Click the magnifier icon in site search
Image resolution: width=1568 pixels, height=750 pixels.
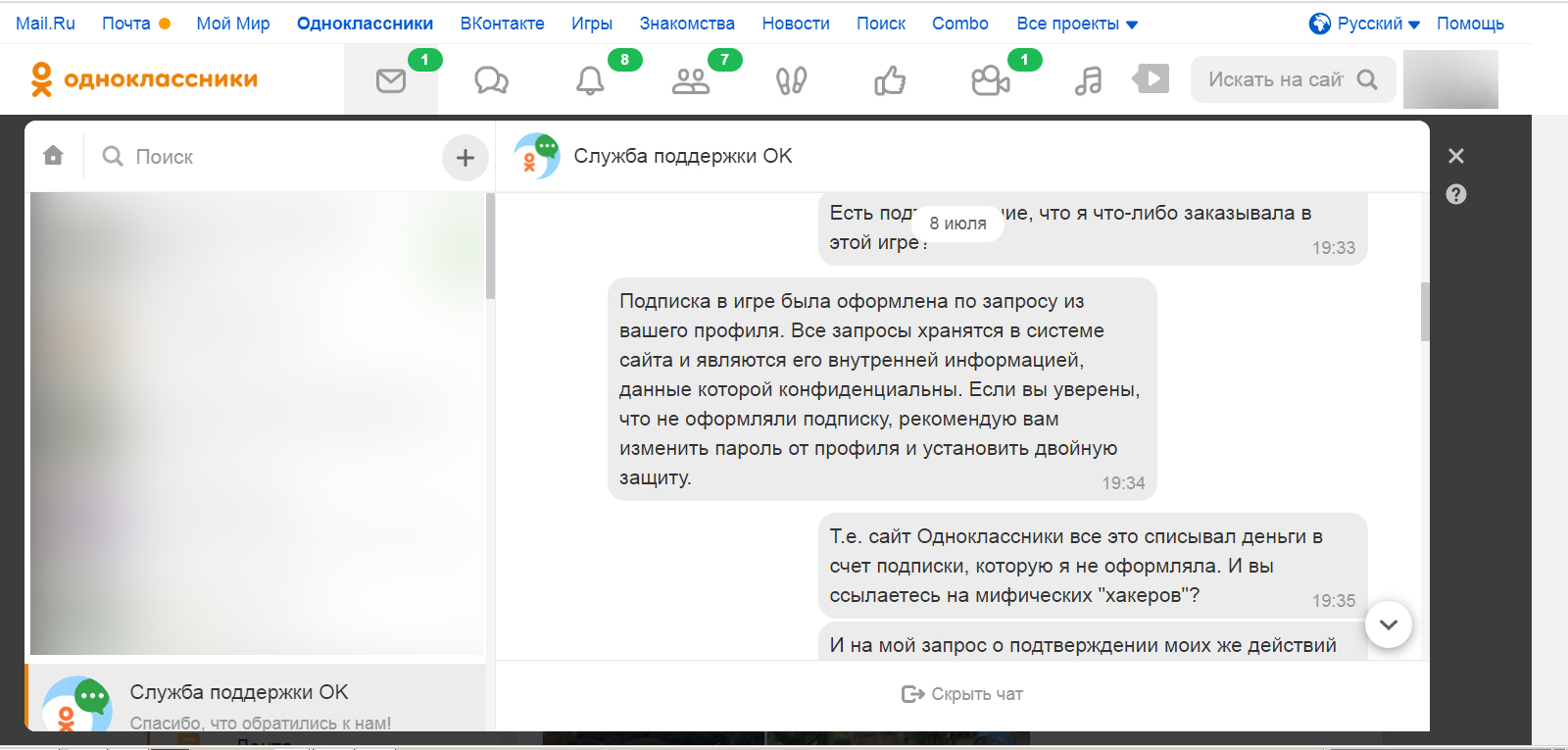point(1367,79)
